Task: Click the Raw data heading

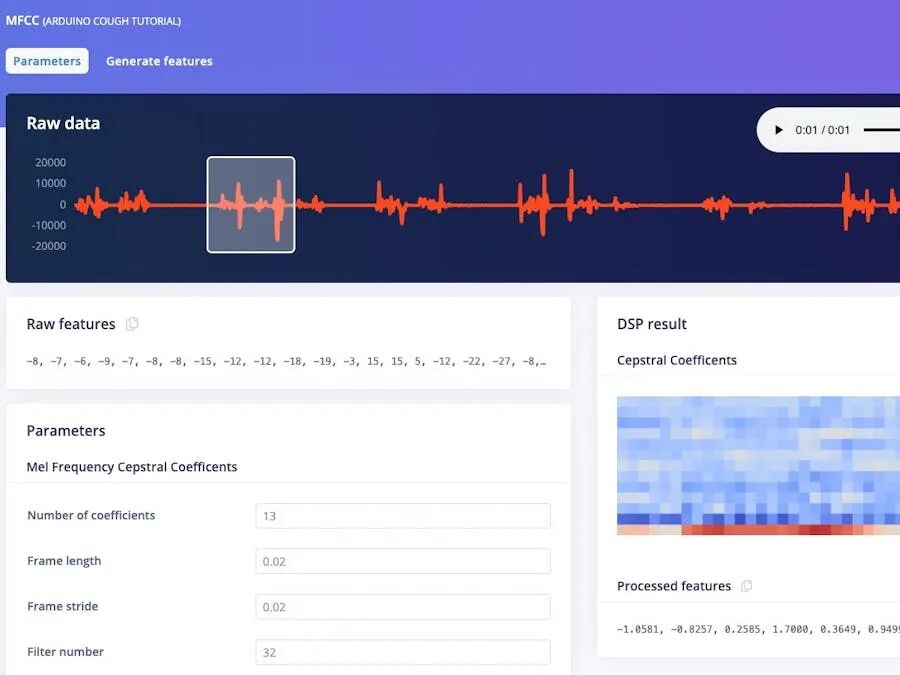Action: point(63,123)
